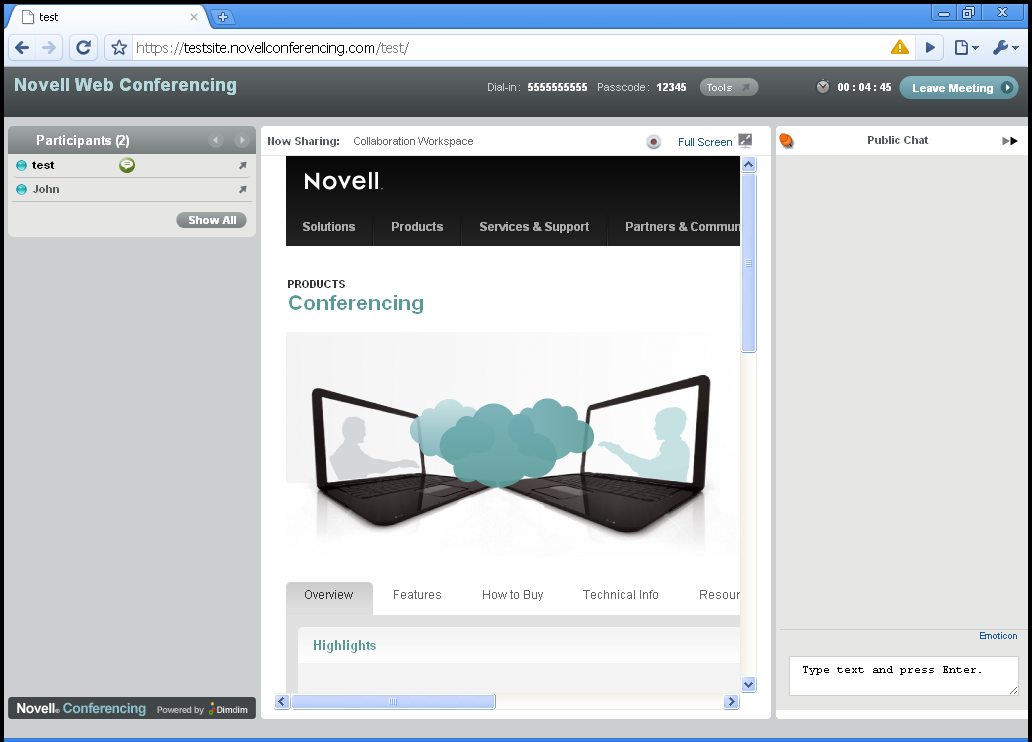Open Solutions menu on Novell page

point(328,226)
